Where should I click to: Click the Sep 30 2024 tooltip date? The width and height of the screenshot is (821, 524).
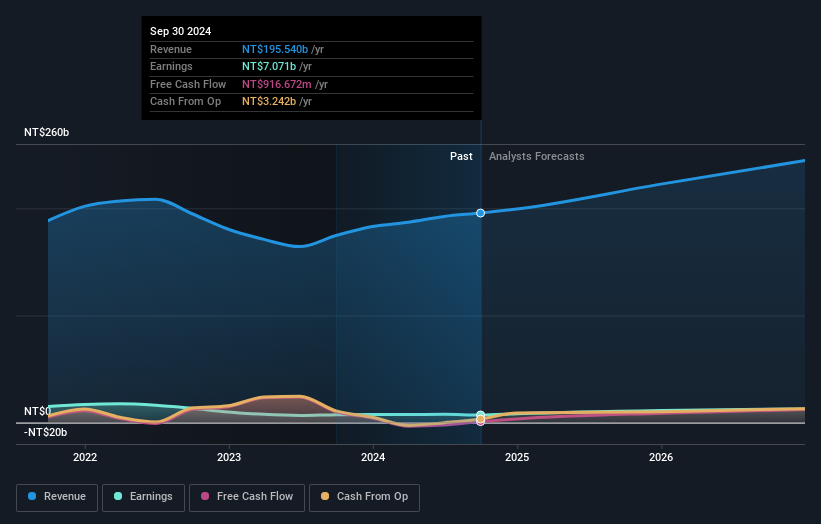click(x=181, y=31)
